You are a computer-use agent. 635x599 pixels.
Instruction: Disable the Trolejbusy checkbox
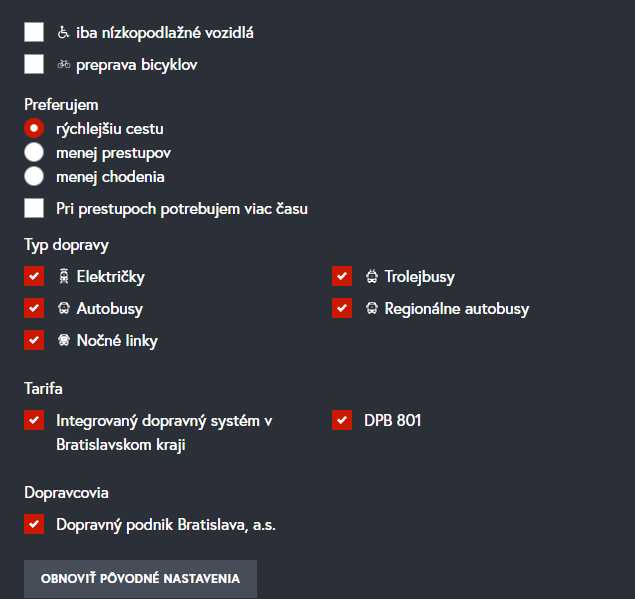pos(342,276)
